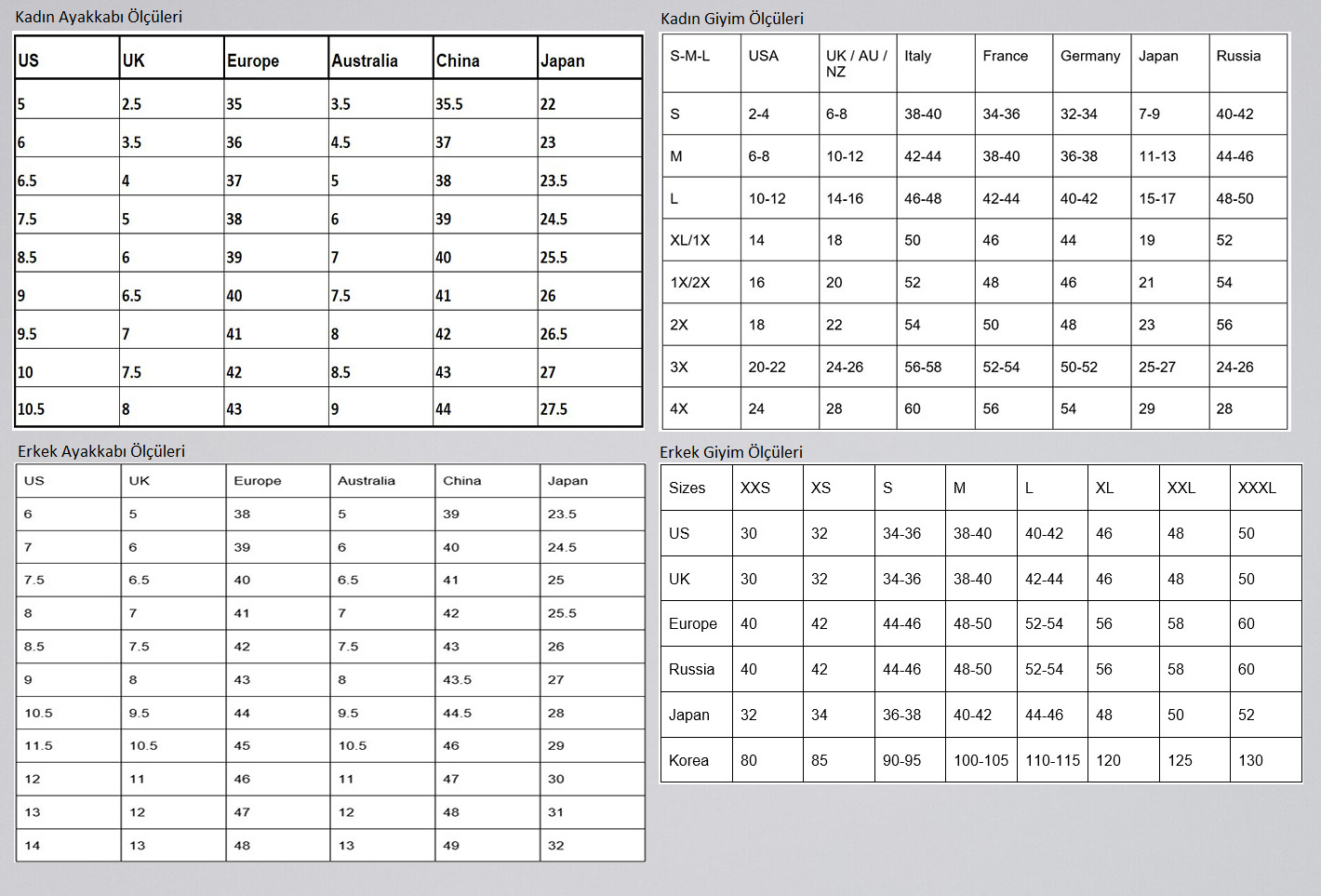The height and width of the screenshot is (896, 1321).
Task: Click the Erkek Ayakkabı Ölçüleri heading
Action: click(x=101, y=451)
